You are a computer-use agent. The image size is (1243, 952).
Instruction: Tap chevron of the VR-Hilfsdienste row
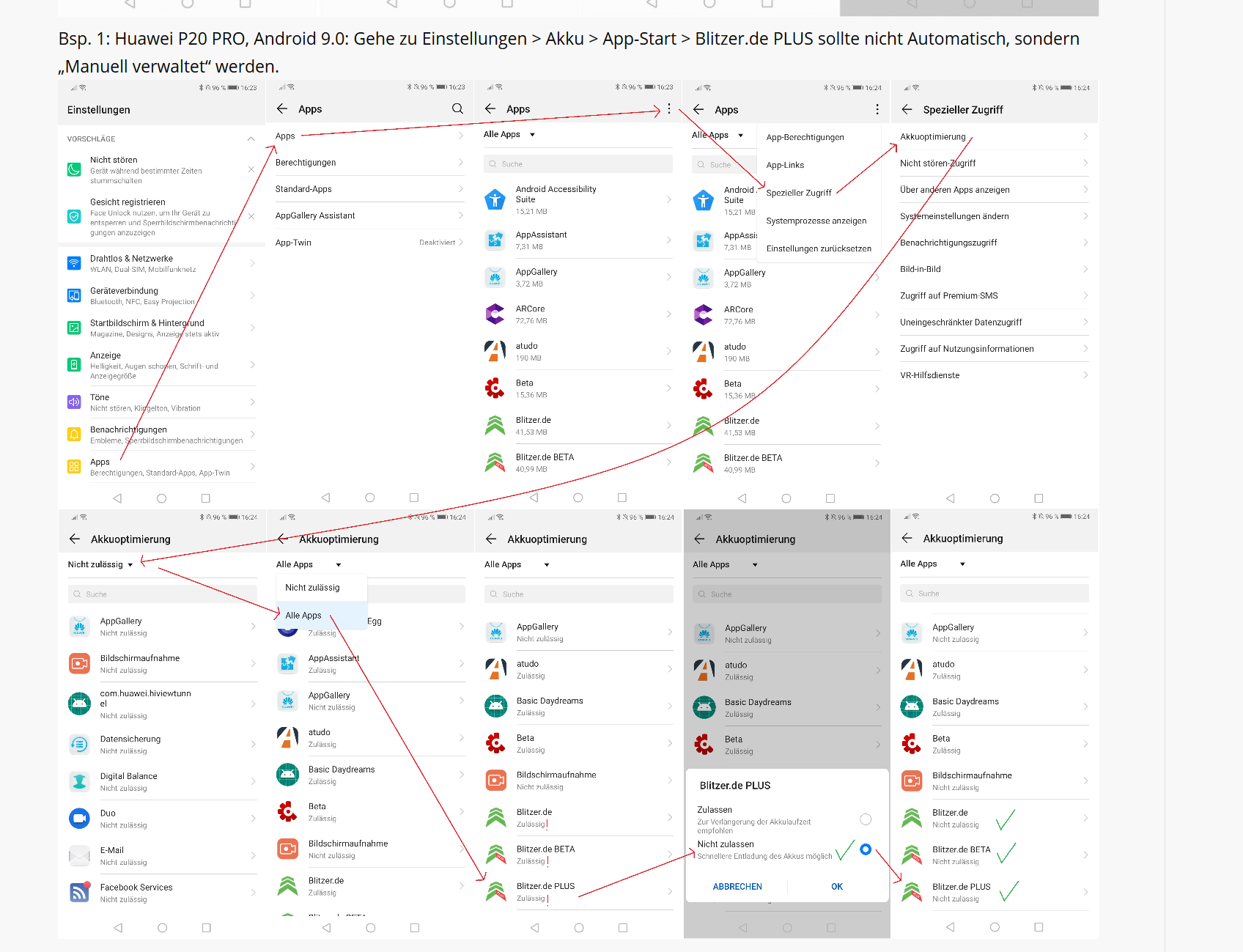[x=1085, y=374]
